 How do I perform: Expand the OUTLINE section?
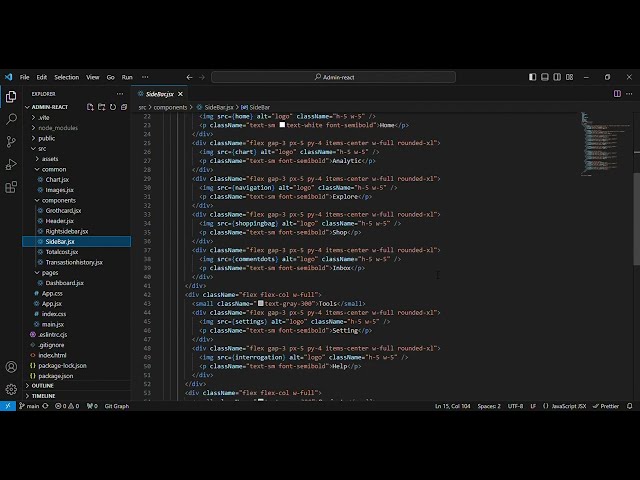click(x=77, y=385)
